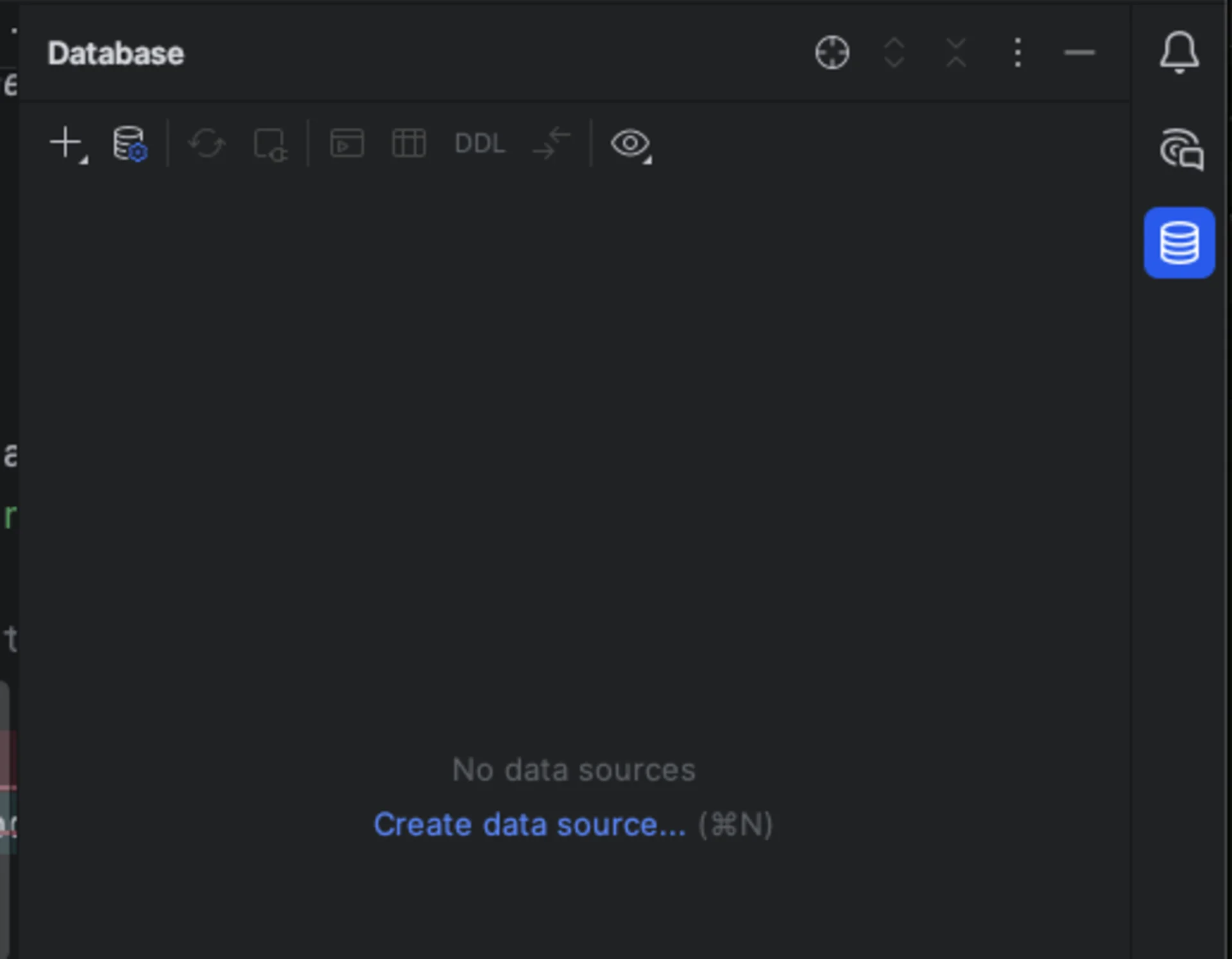This screenshot has height=959, width=1232.
Task: Click the Create data source link
Action: [x=529, y=825]
